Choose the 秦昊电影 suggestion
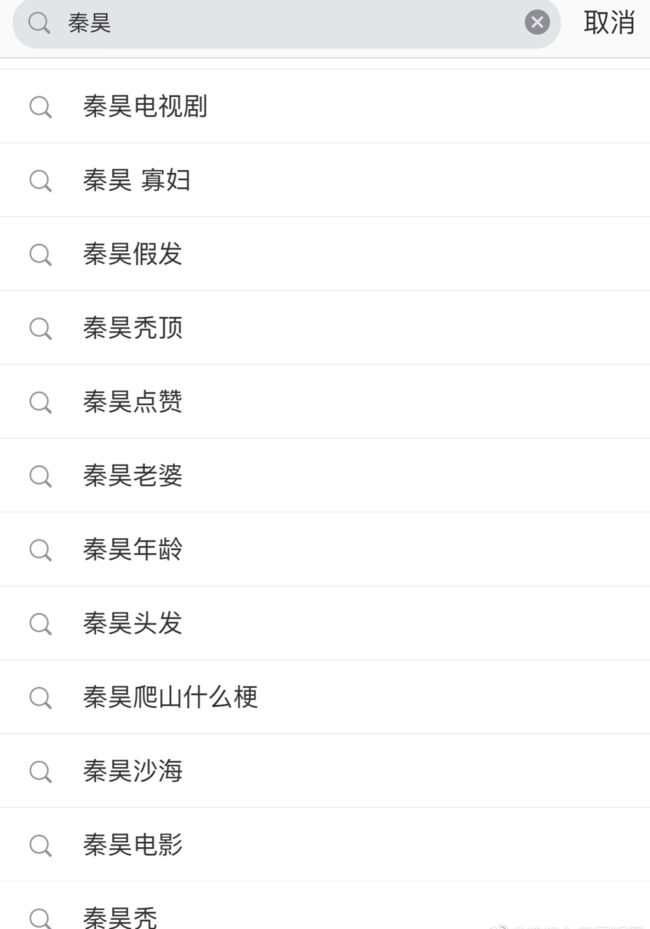Viewport: 650px width, 929px height. (x=325, y=845)
